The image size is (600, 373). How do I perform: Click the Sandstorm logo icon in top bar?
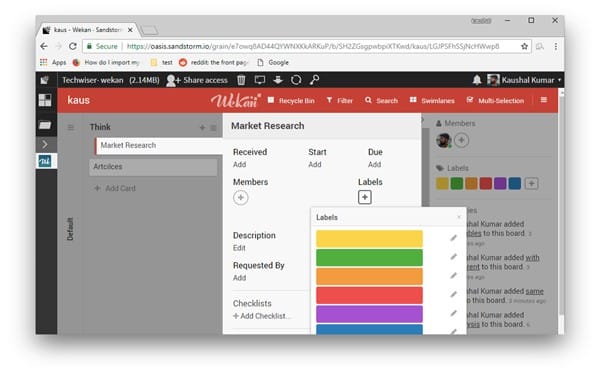pos(45,80)
